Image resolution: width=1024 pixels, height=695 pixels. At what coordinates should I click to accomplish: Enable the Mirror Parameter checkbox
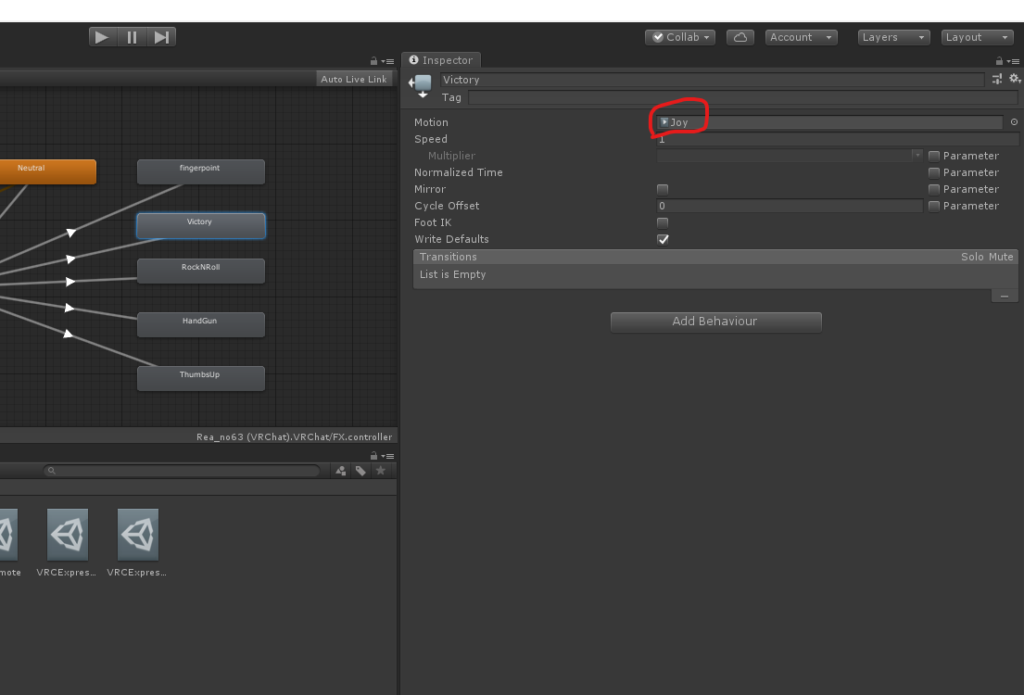(934, 189)
